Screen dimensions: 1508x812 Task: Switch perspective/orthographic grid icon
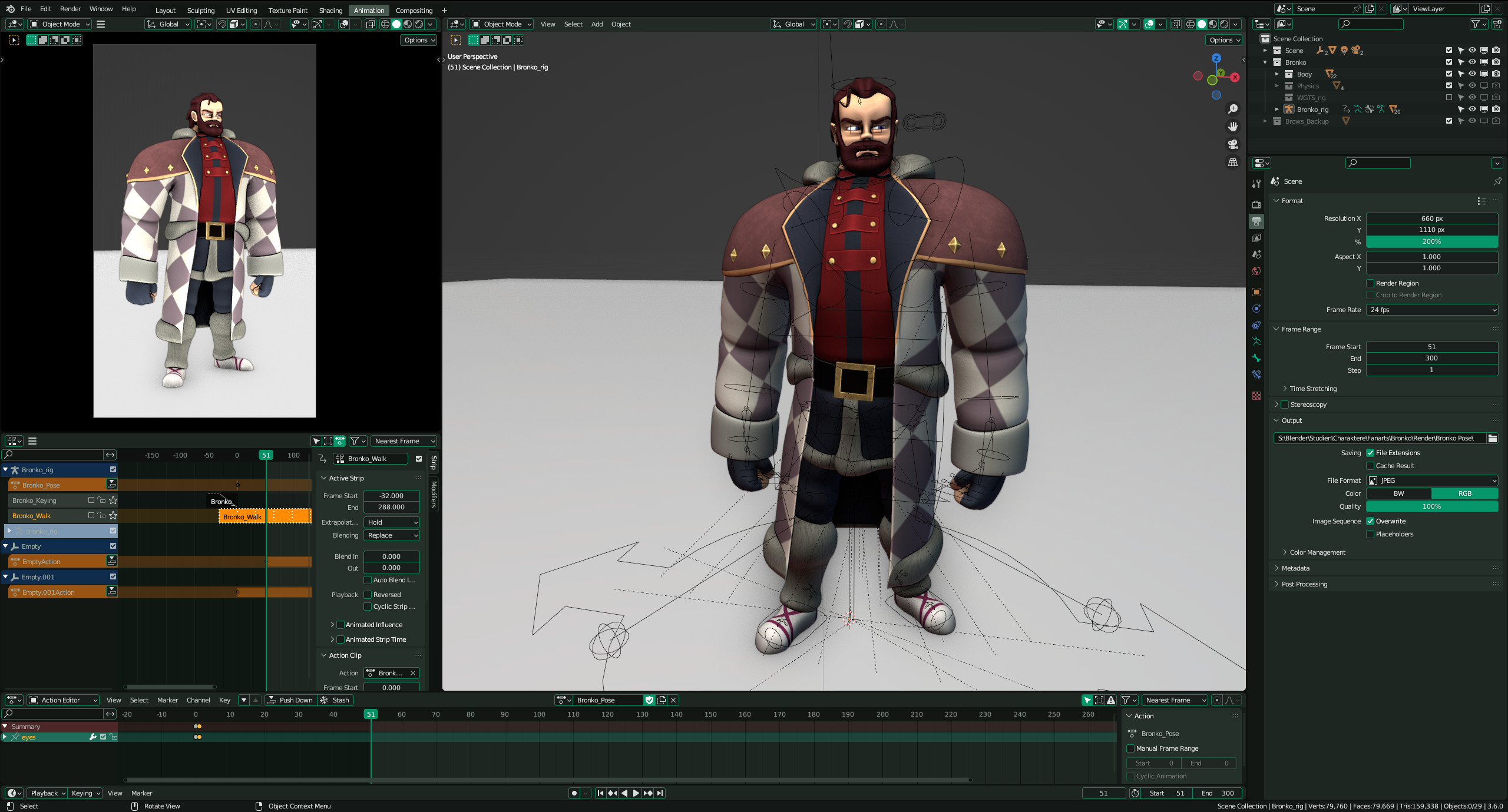[1232, 162]
